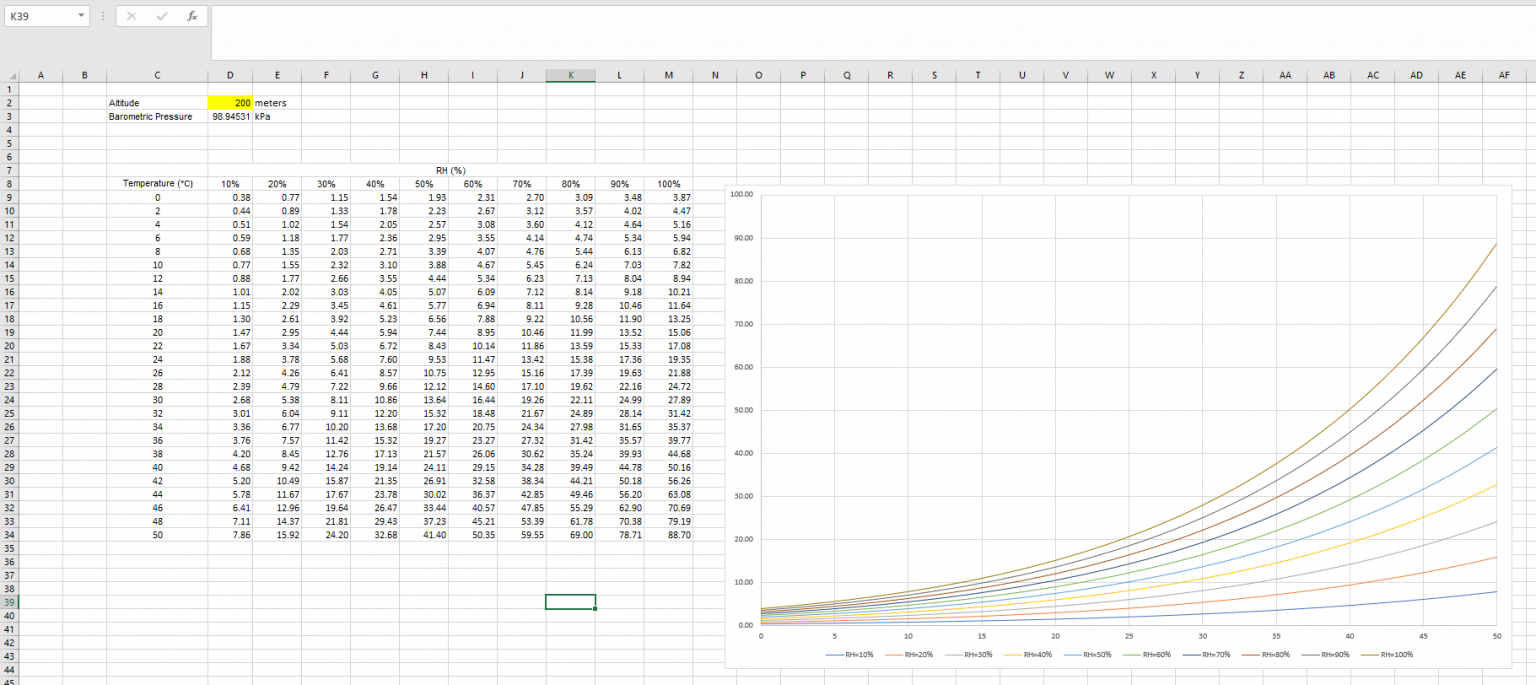Select row 39 via its row header
The image size is (1536, 685).
(10, 602)
